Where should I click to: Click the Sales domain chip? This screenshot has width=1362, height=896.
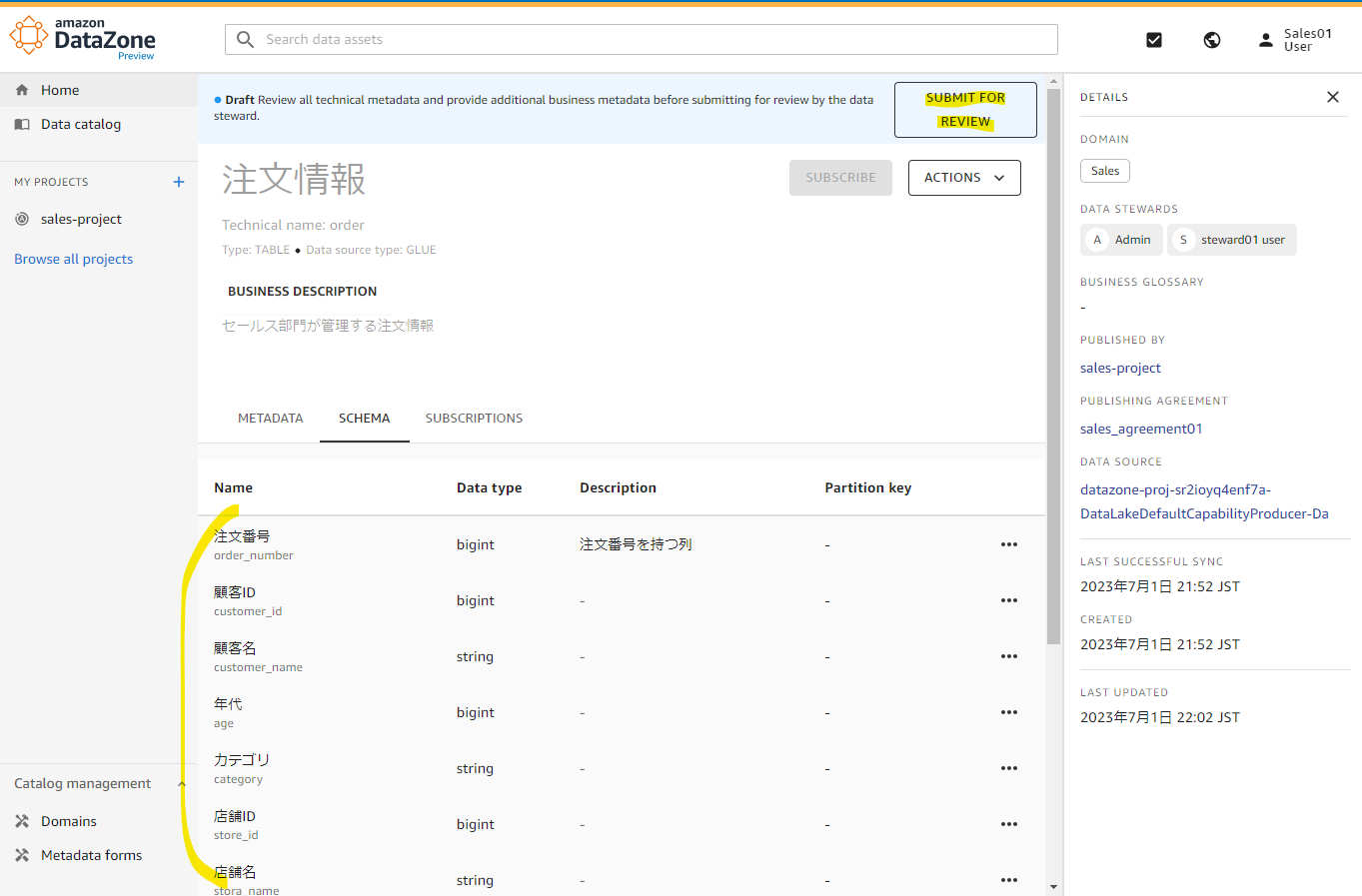click(1105, 171)
